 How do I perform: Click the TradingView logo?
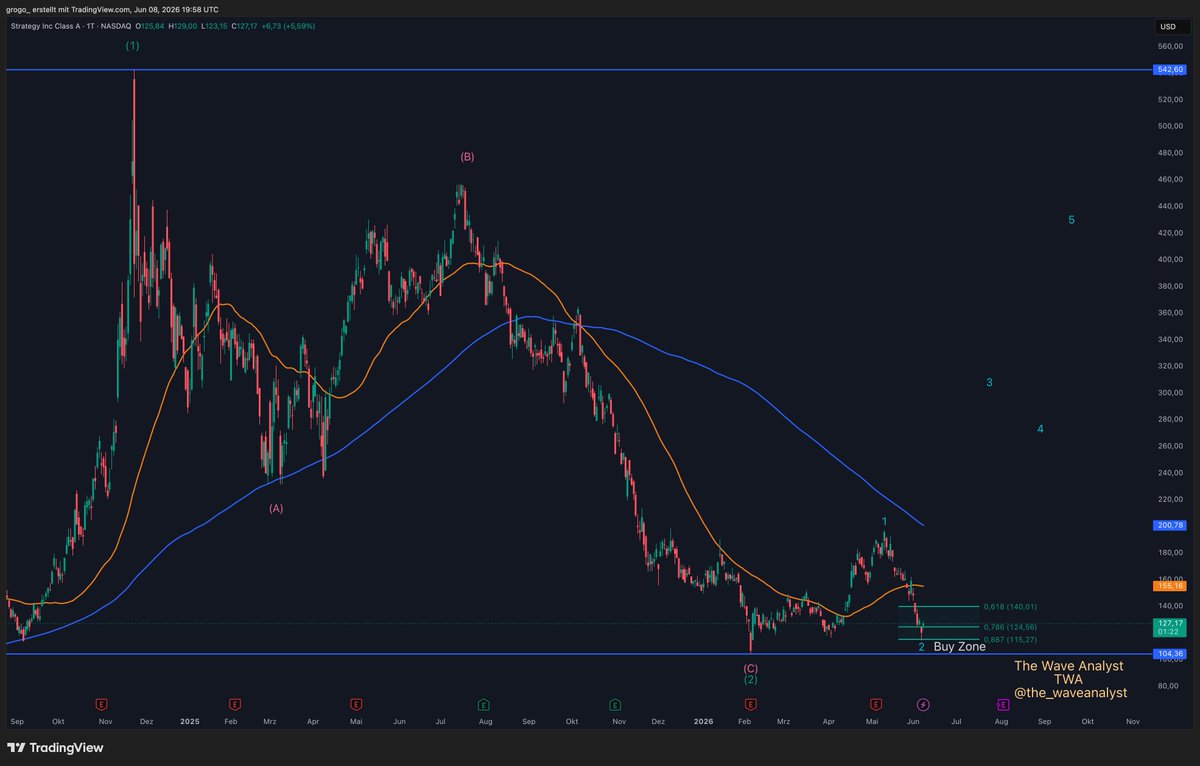click(x=55, y=747)
